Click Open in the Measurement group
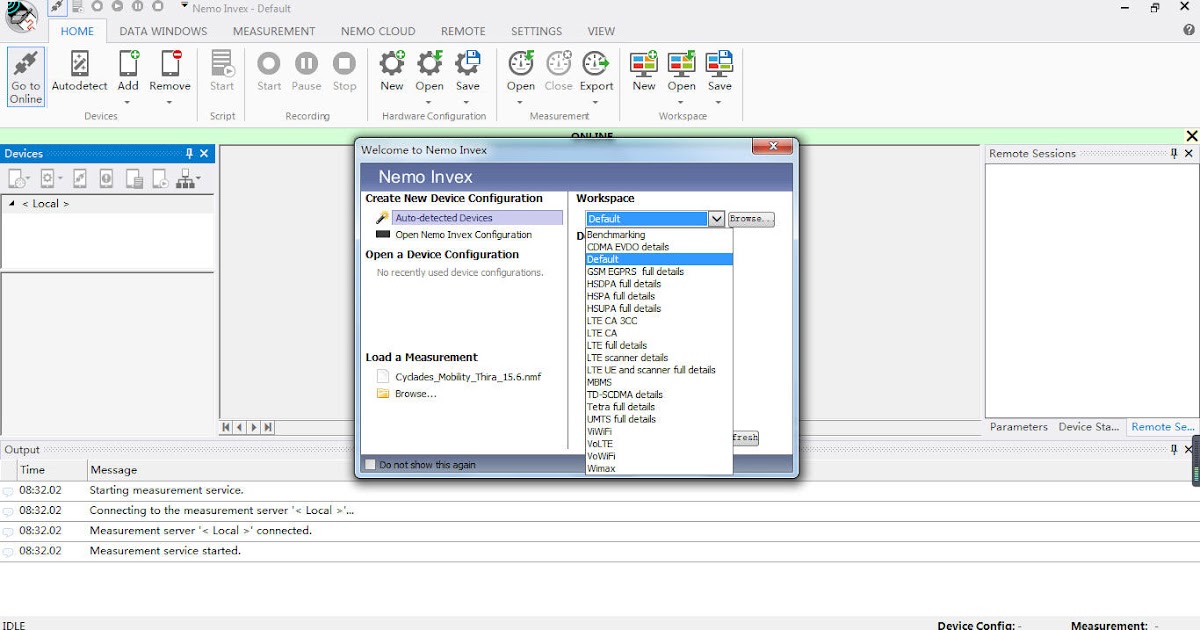 click(521, 72)
